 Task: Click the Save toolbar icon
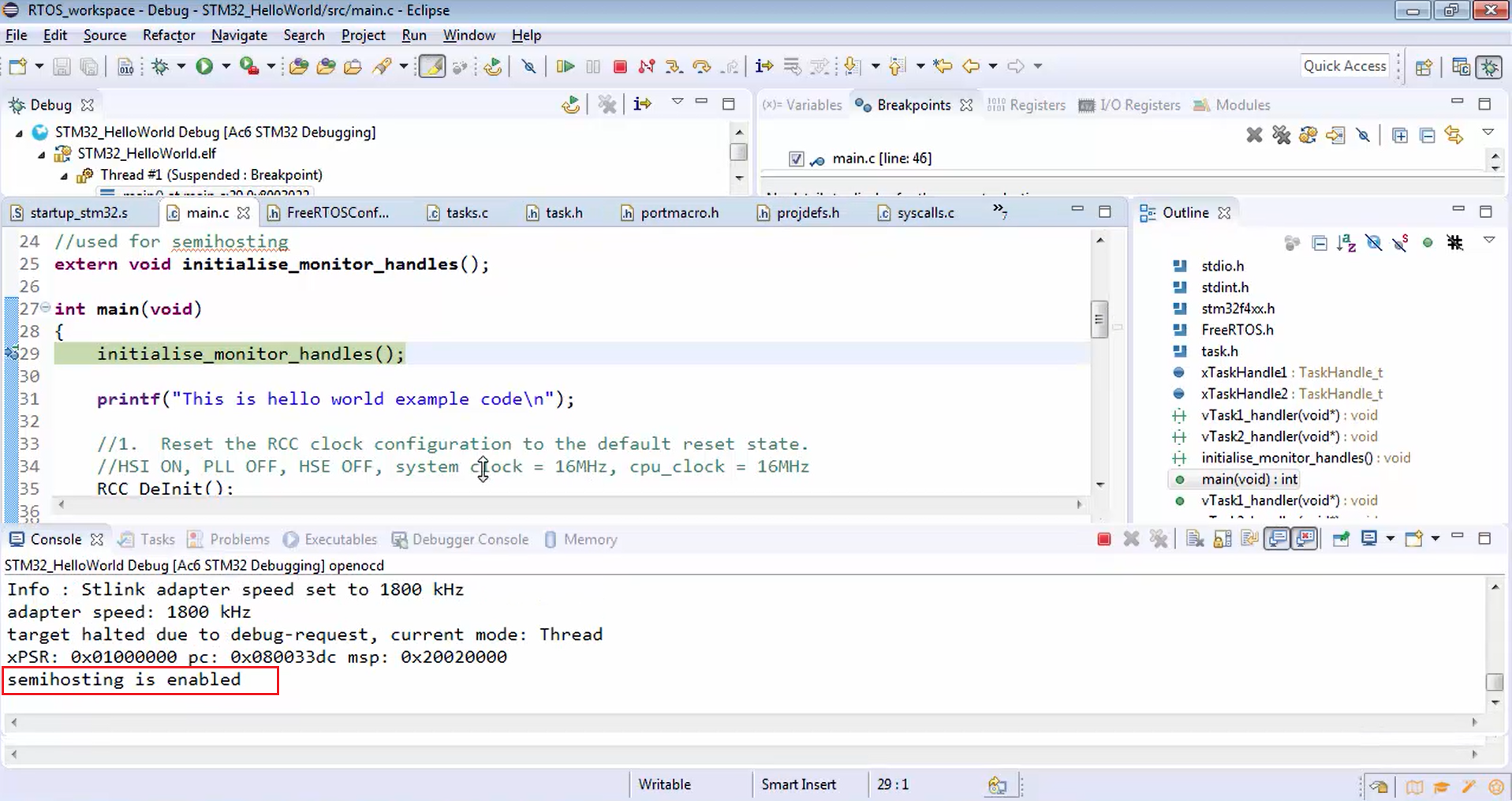click(x=62, y=66)
